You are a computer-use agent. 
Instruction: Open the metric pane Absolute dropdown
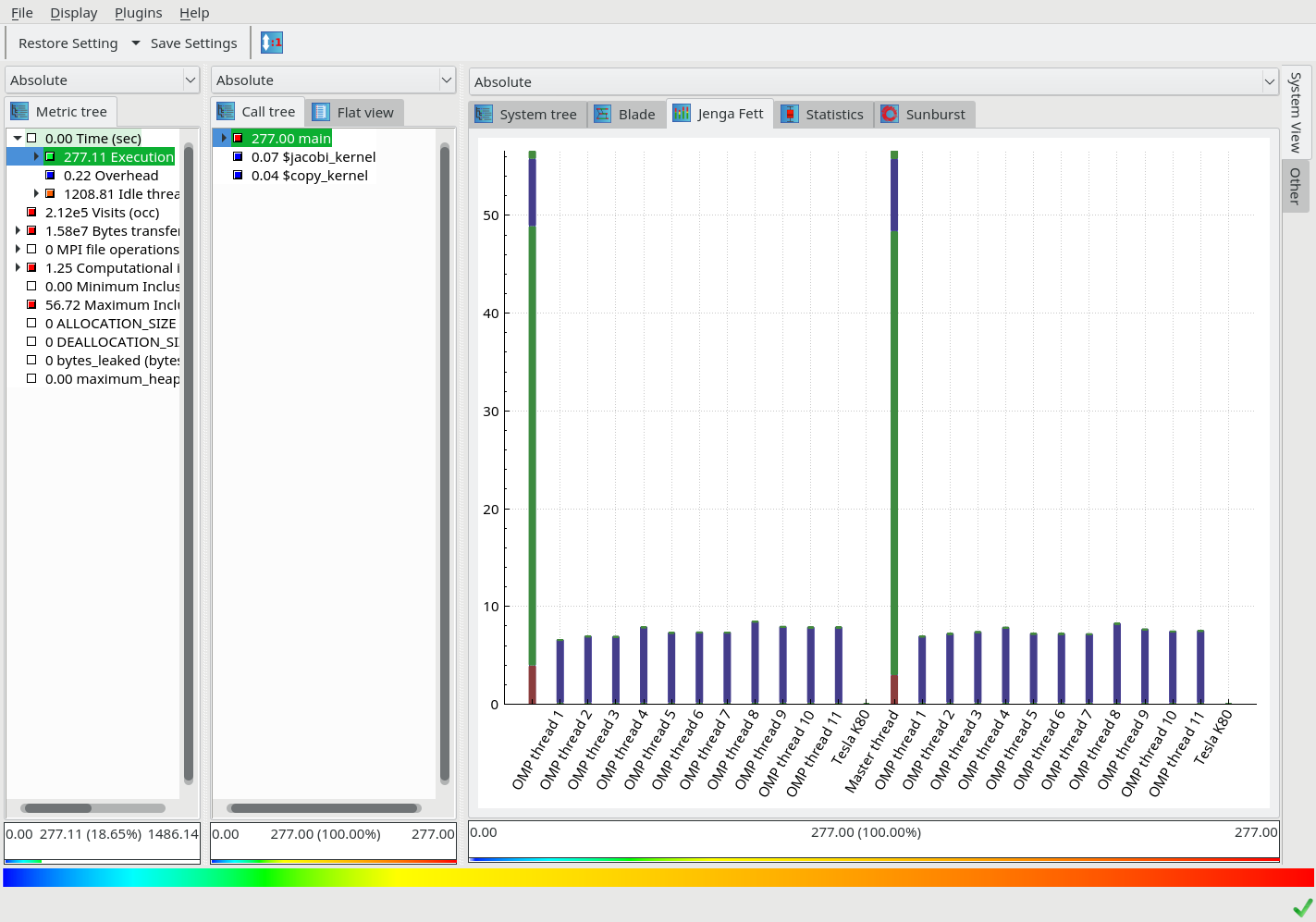coord(102,80)
